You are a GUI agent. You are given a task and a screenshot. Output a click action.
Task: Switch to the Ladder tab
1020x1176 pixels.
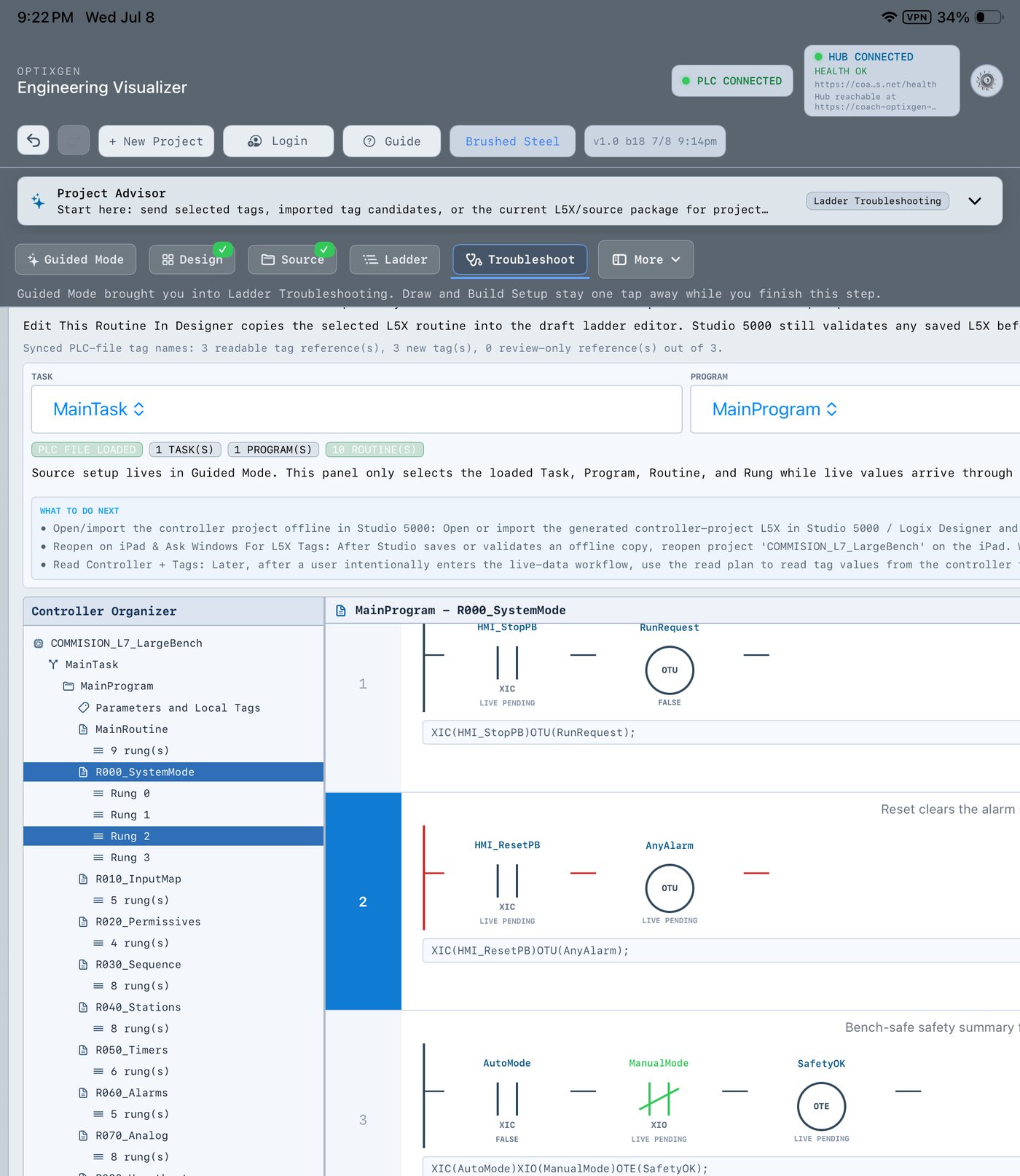395,259
